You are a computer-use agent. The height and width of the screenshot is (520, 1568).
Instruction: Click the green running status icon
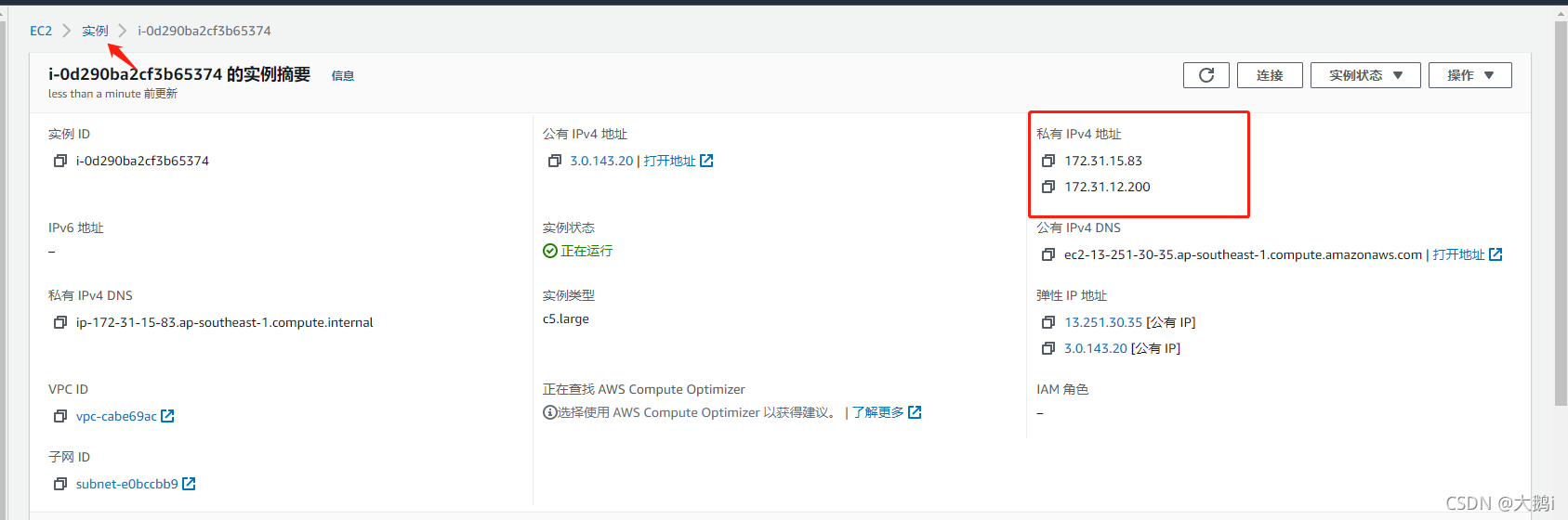[550, 251]
